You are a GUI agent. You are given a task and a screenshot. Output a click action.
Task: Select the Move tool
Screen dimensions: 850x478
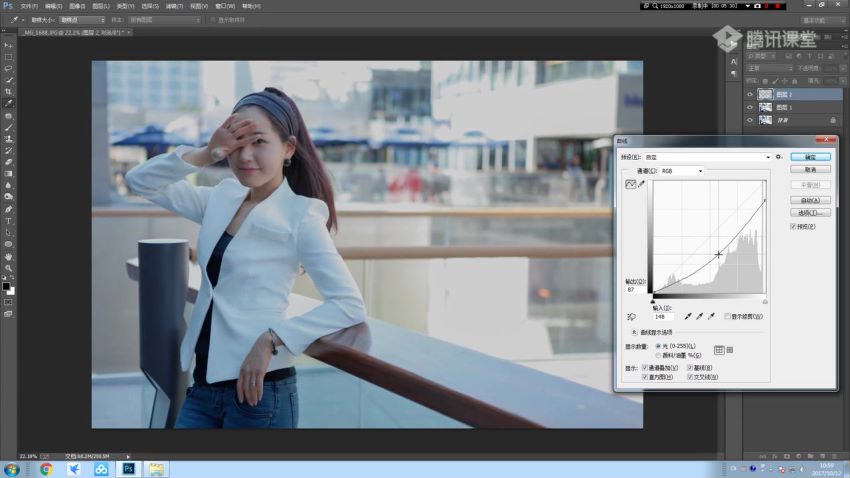point(8,46)
